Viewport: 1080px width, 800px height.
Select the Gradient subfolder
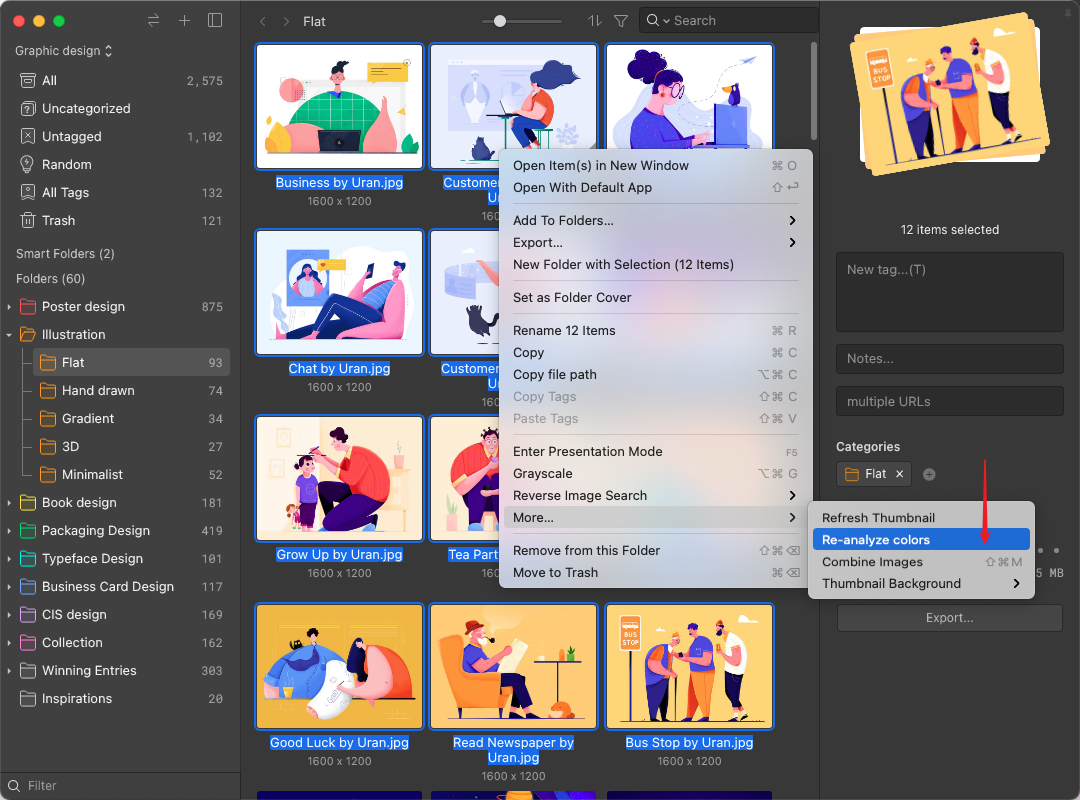131,419
